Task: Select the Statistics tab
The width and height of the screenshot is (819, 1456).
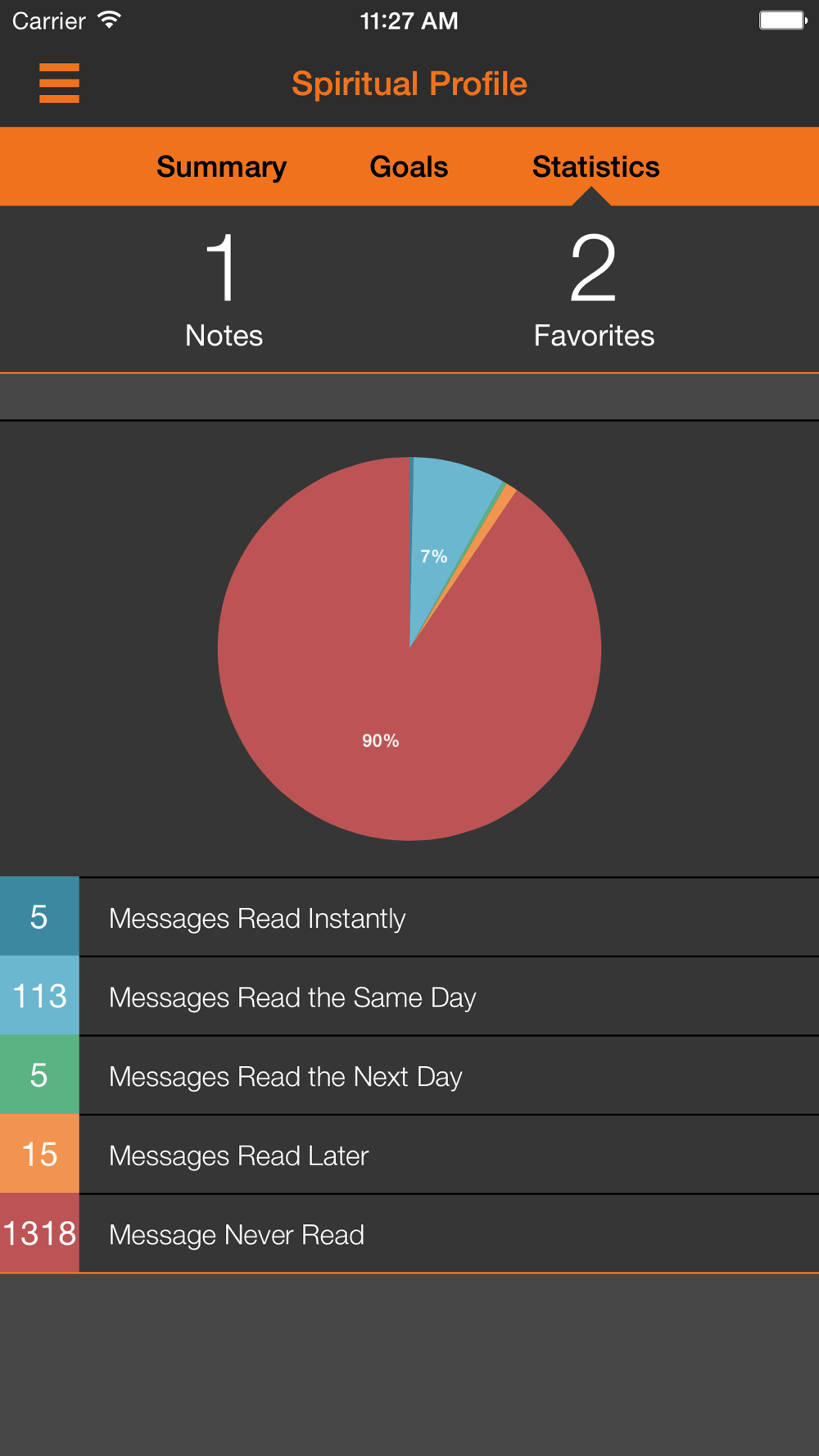Action: pos(595,167)
